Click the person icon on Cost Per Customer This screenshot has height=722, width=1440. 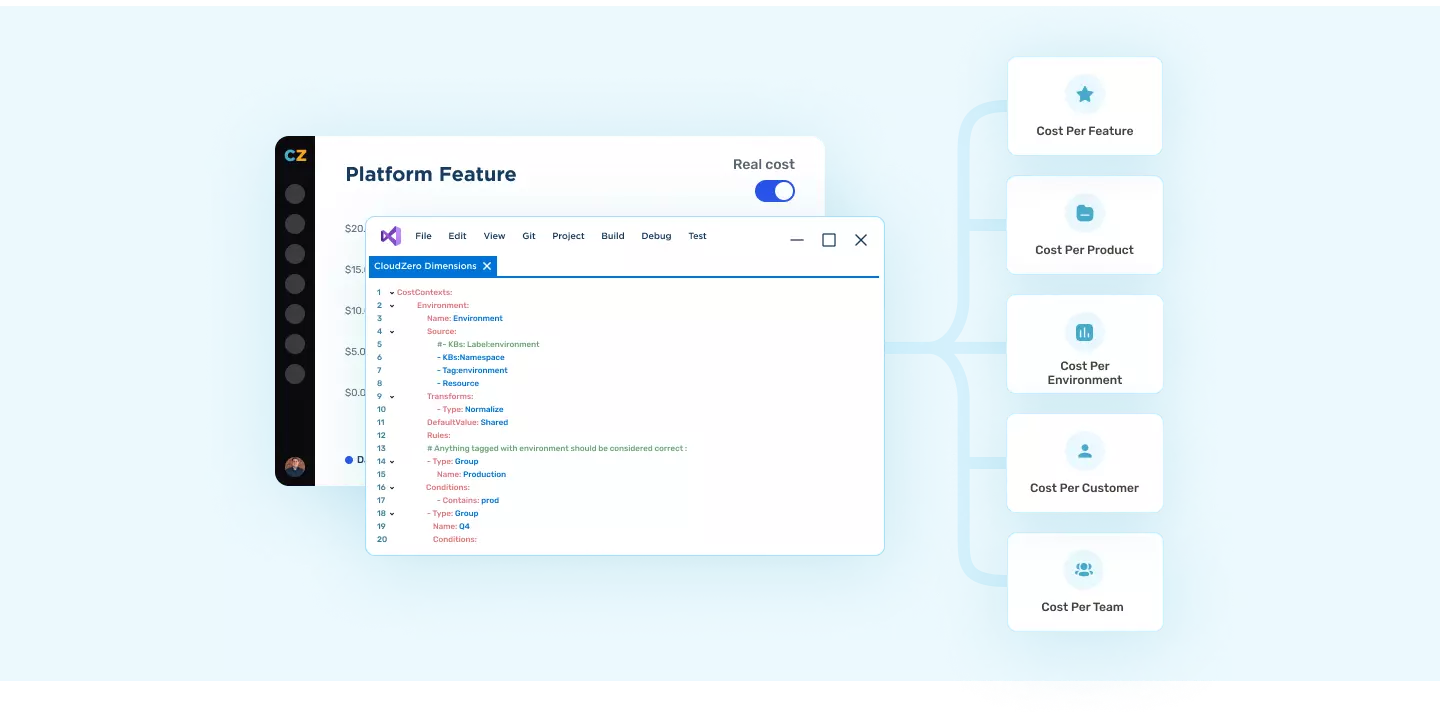(x=1085, y=451)
